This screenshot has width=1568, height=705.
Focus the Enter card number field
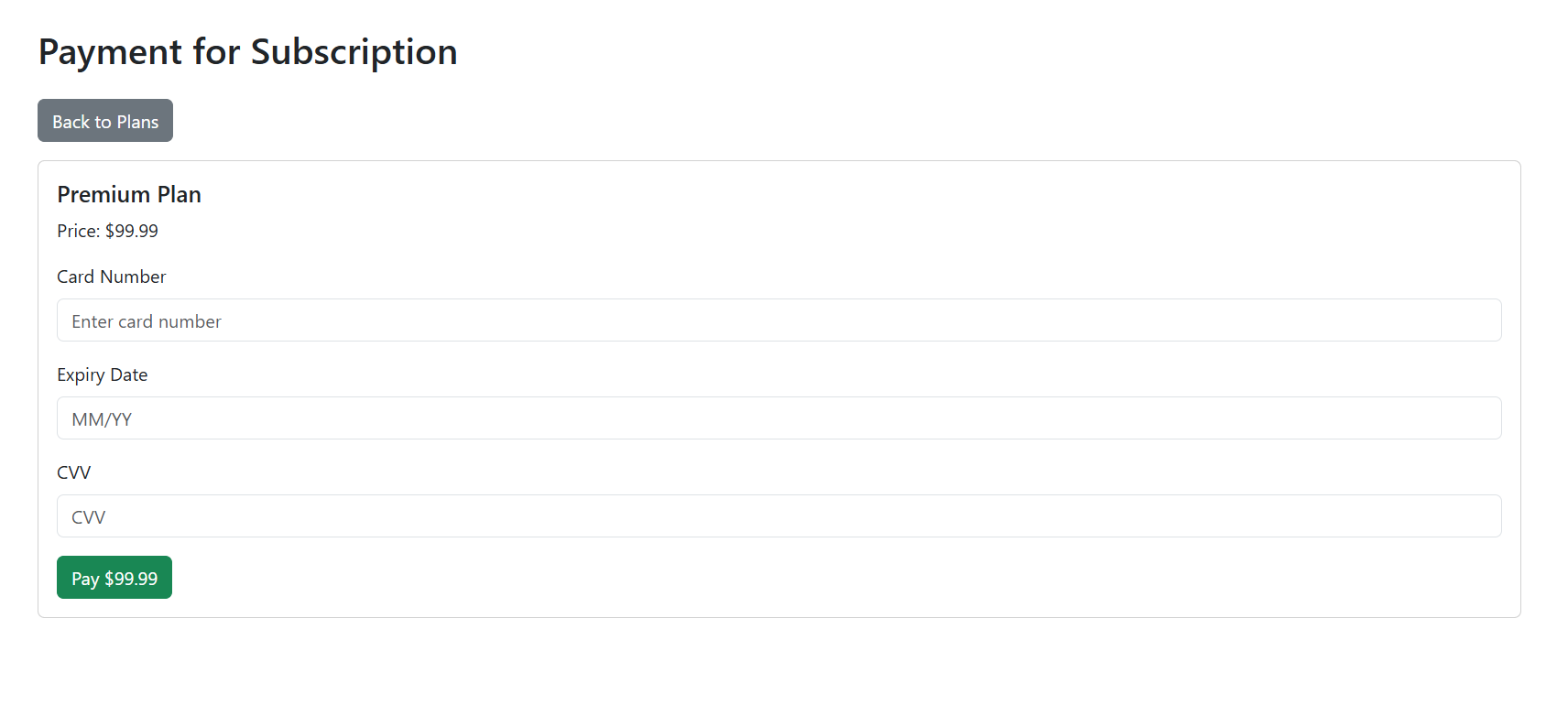click(x=779, y=320)
